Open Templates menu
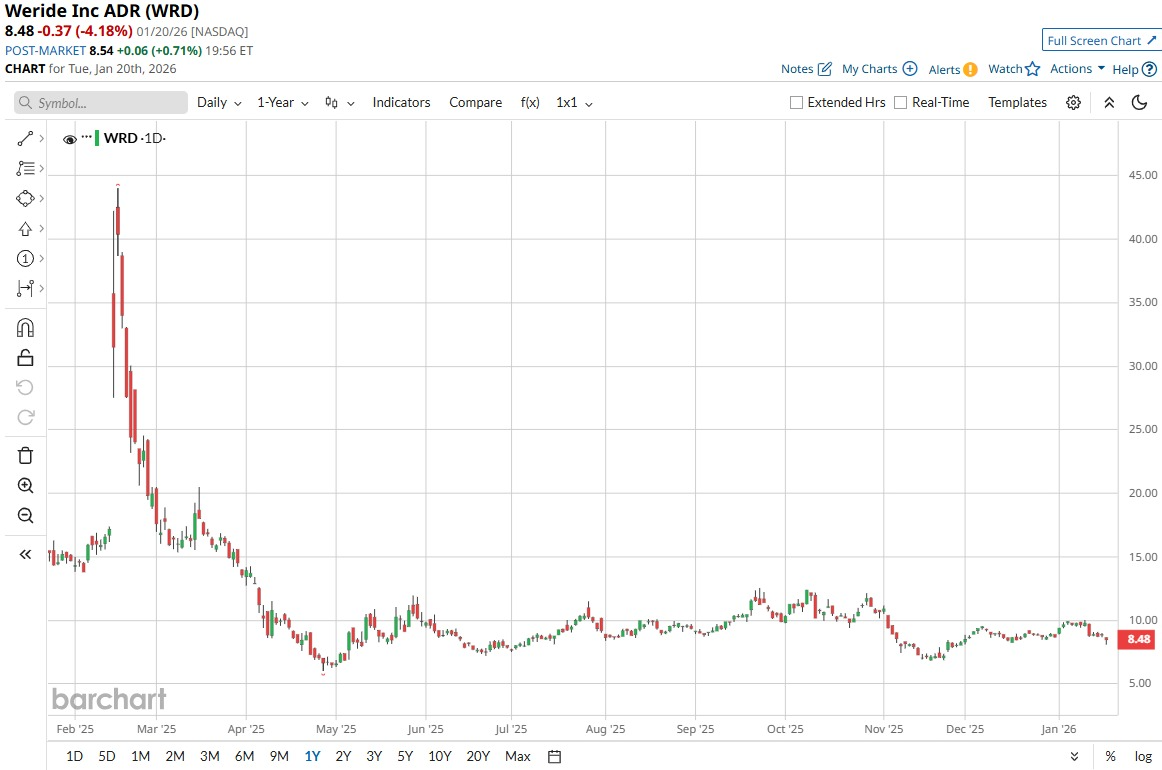The height and width of the screenshot is (770, 1162). click(1017, 103)
